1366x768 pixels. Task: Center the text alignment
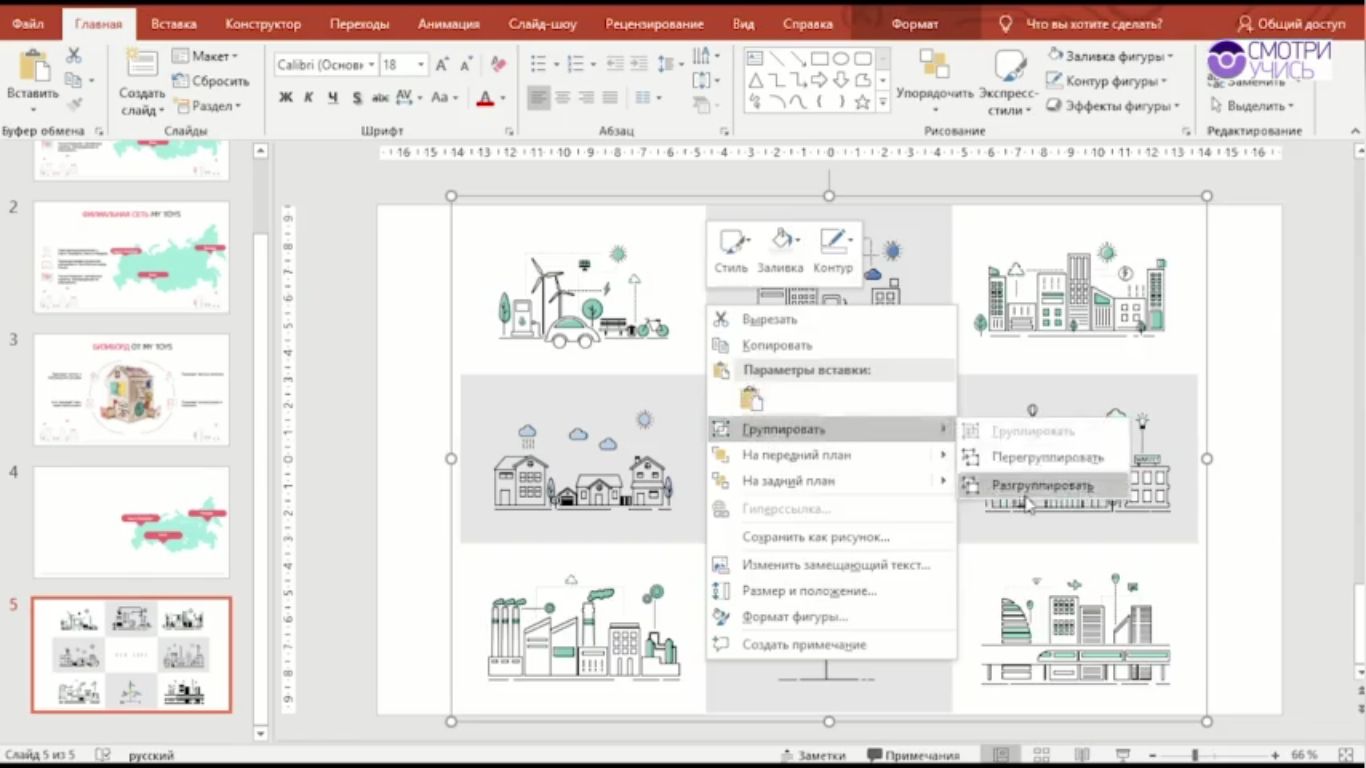563,97
